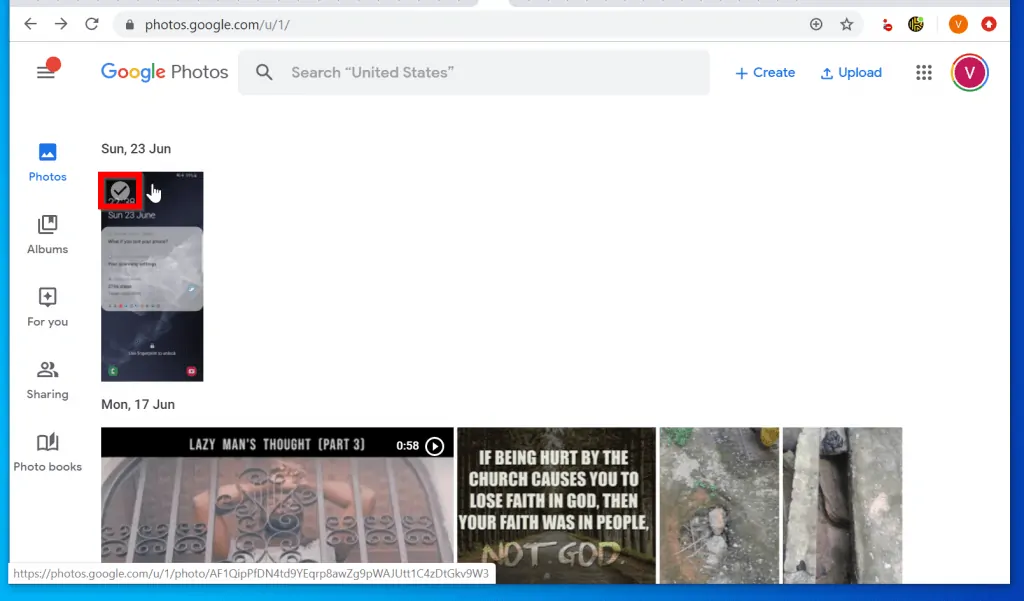Open the Sharing section
This screenshot has height=601, width=1024.
click(48, 380)
